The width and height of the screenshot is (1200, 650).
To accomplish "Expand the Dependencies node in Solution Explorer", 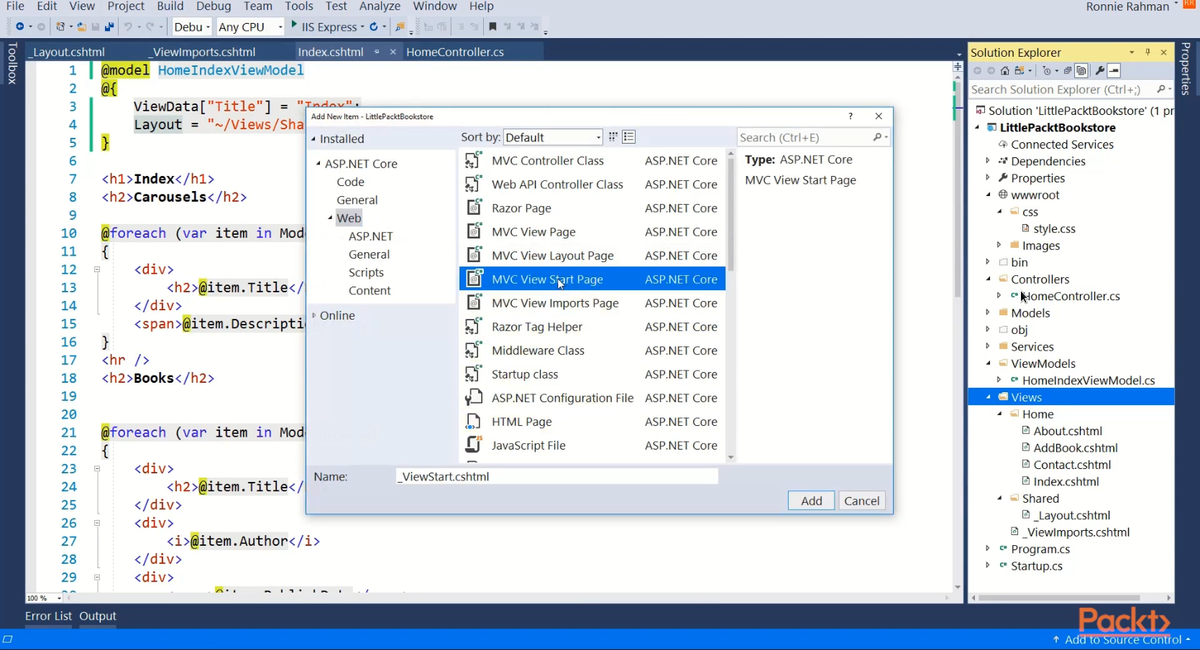I will coord(988,161).
